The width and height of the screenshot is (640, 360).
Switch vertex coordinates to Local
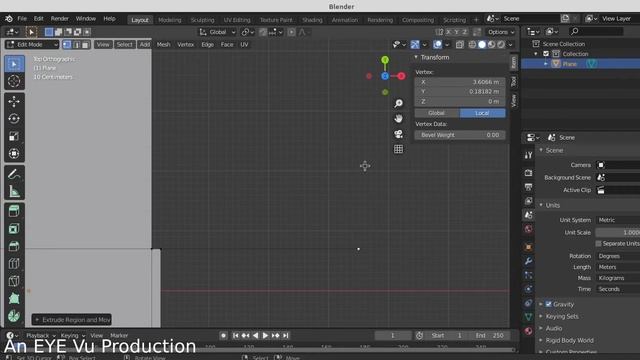pyautogui.click(x=482, y=113)
